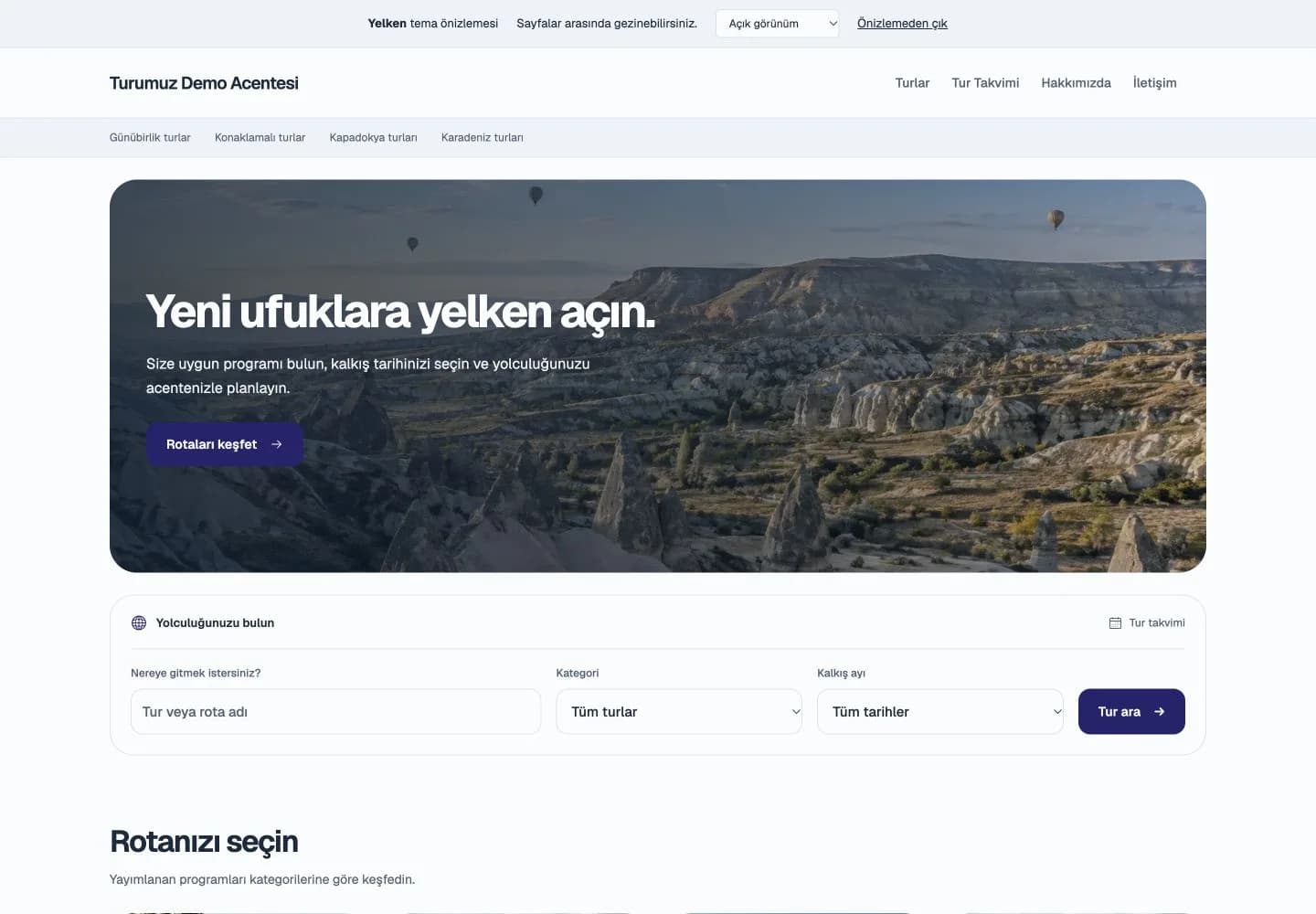Click the Rotaları keşfet button

(224, 444)
